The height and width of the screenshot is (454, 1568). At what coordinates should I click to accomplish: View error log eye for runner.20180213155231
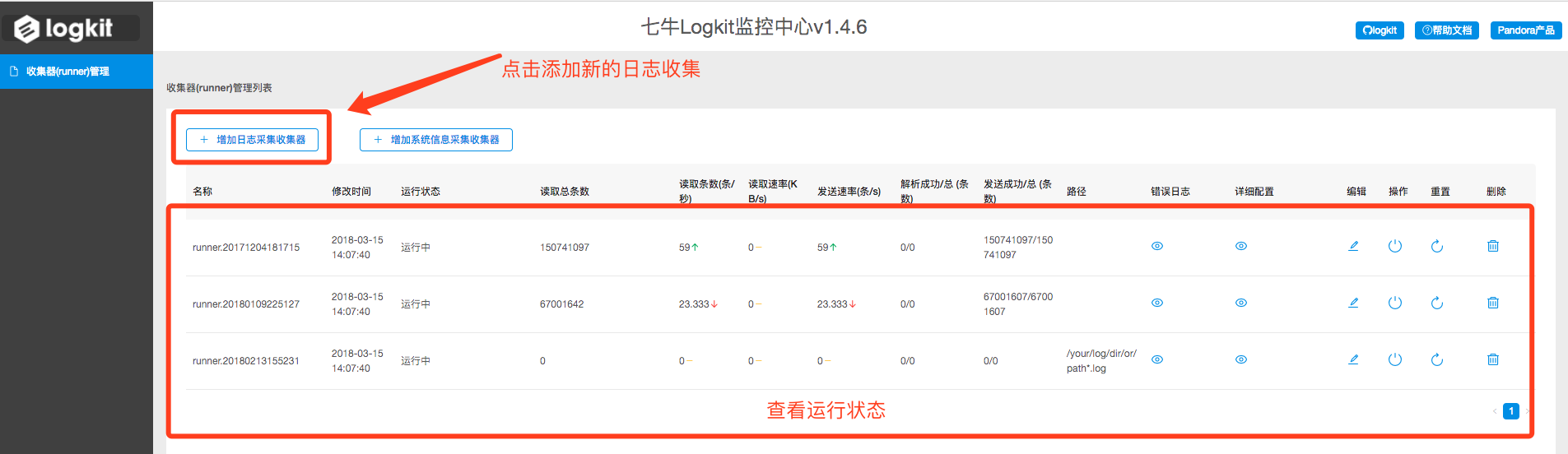coord(1157,359)
